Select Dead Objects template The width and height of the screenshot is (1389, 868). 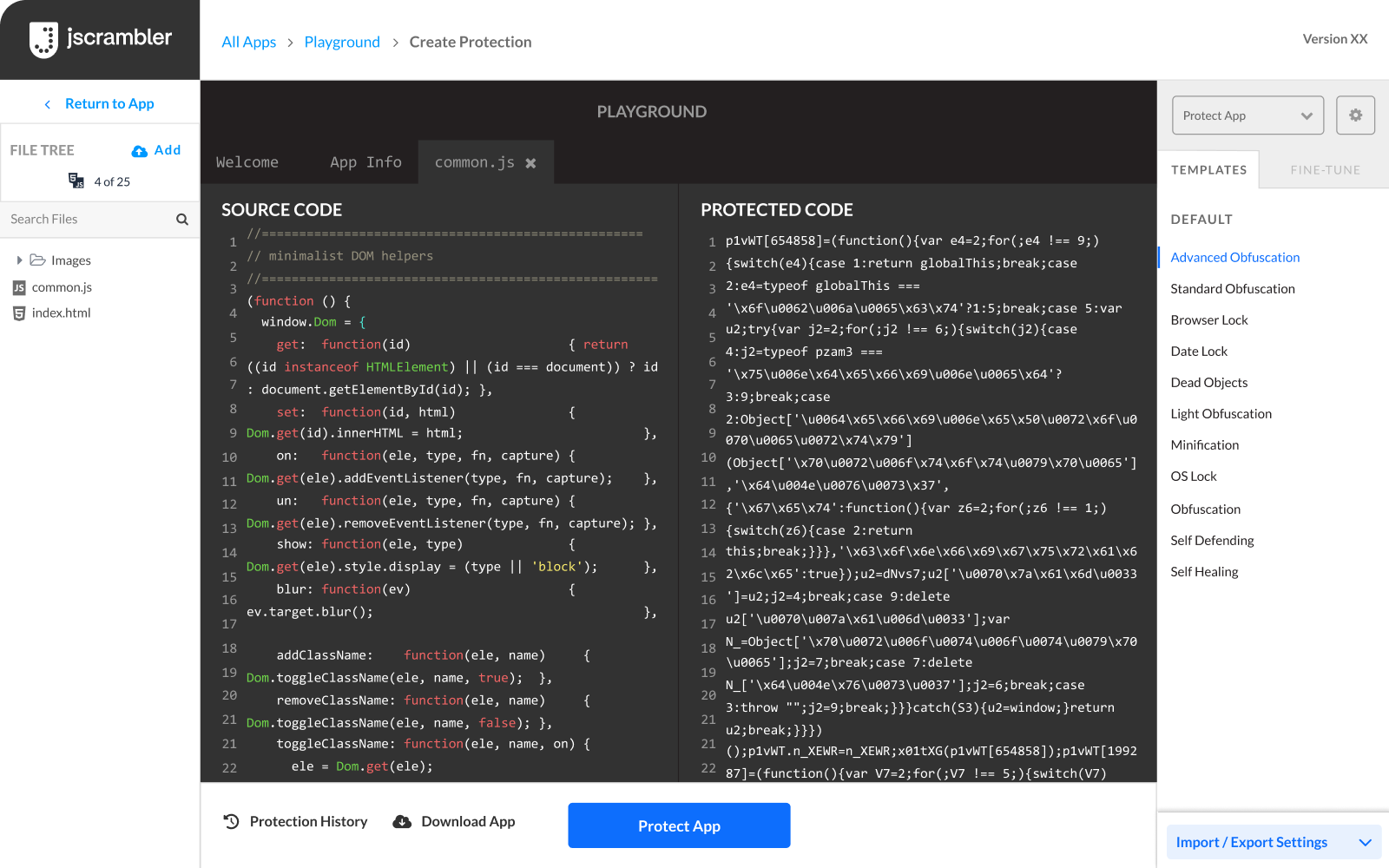pos(1208,382)
